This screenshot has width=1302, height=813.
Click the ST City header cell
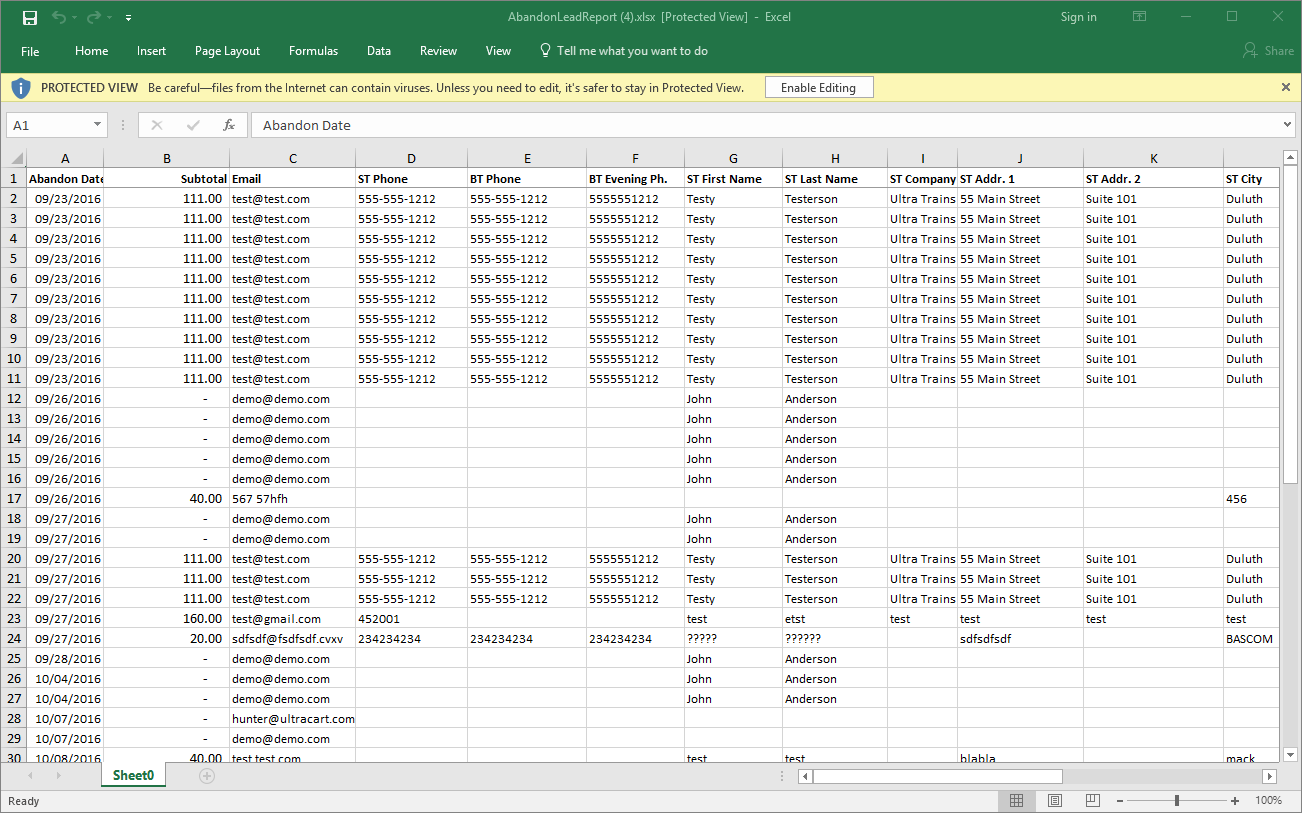pos(1251,179)
